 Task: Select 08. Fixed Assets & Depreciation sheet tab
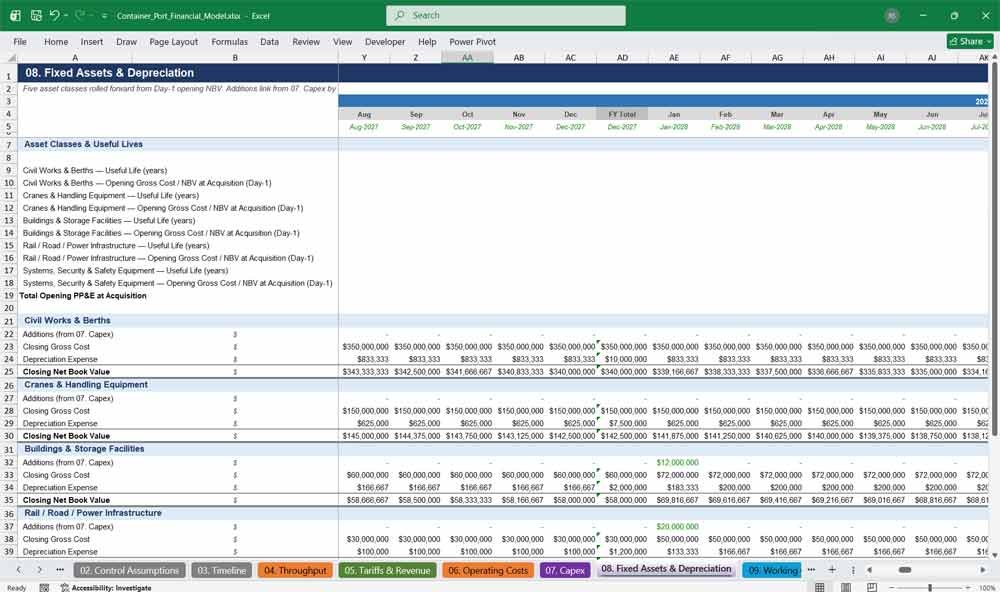[x=666, y=569]
